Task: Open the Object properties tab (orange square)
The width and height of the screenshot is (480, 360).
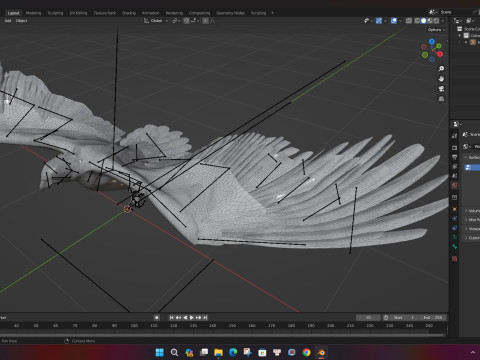Action: tap(455, 209)
